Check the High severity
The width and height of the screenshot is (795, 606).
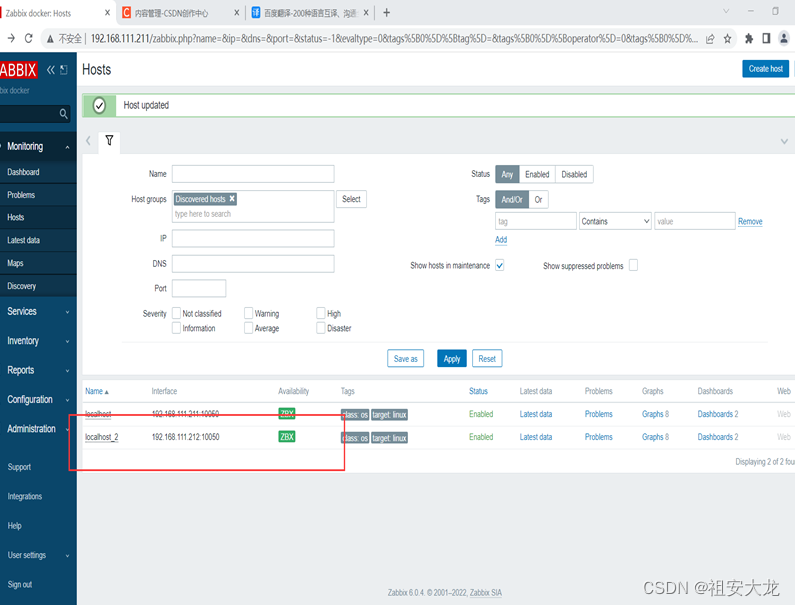(321, 313)
